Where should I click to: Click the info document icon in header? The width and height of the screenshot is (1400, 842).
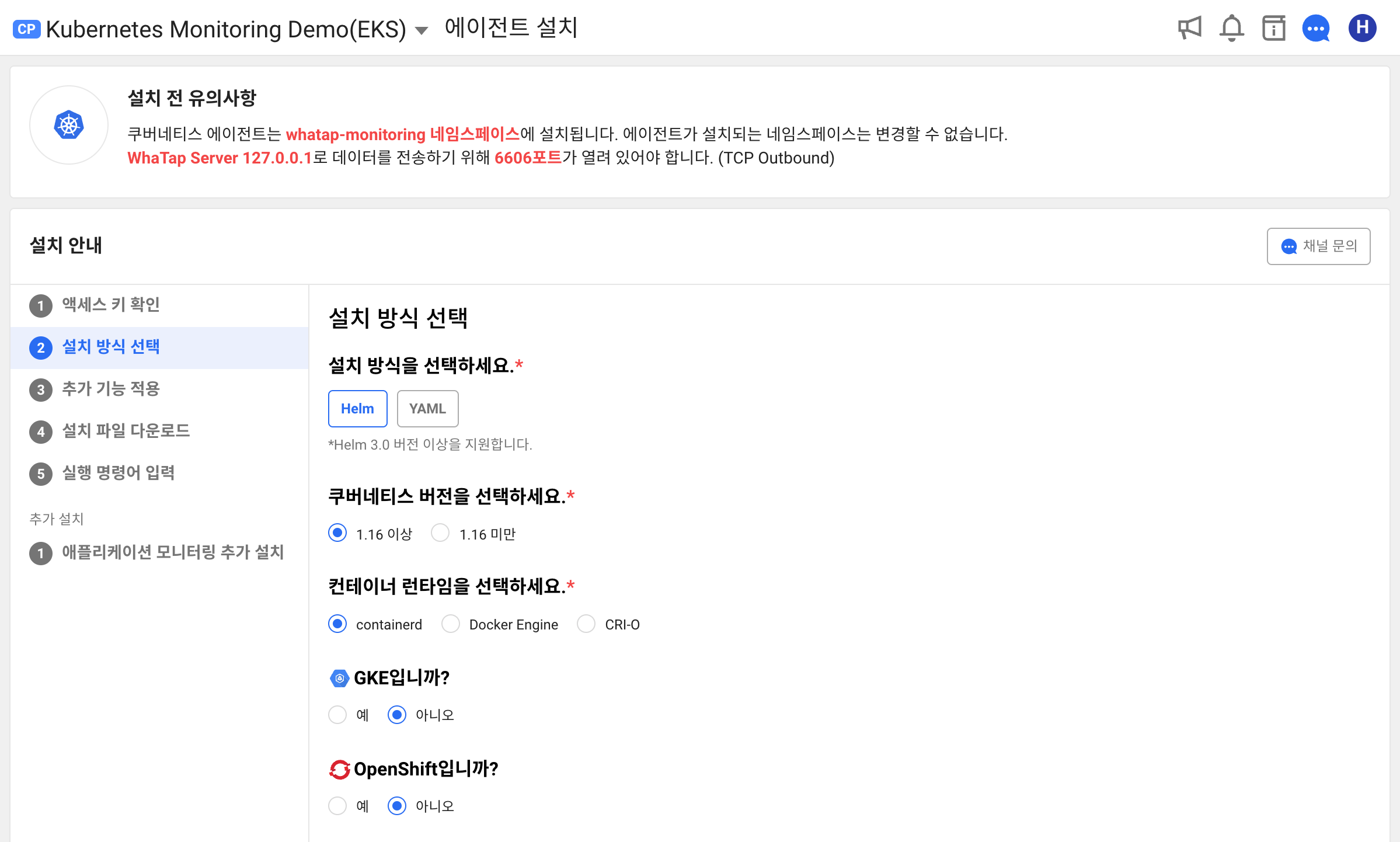1273,28
